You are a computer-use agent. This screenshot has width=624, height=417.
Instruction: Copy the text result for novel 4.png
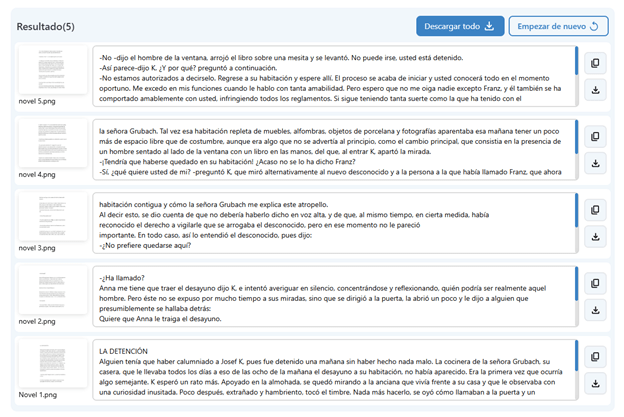[595, 136]
